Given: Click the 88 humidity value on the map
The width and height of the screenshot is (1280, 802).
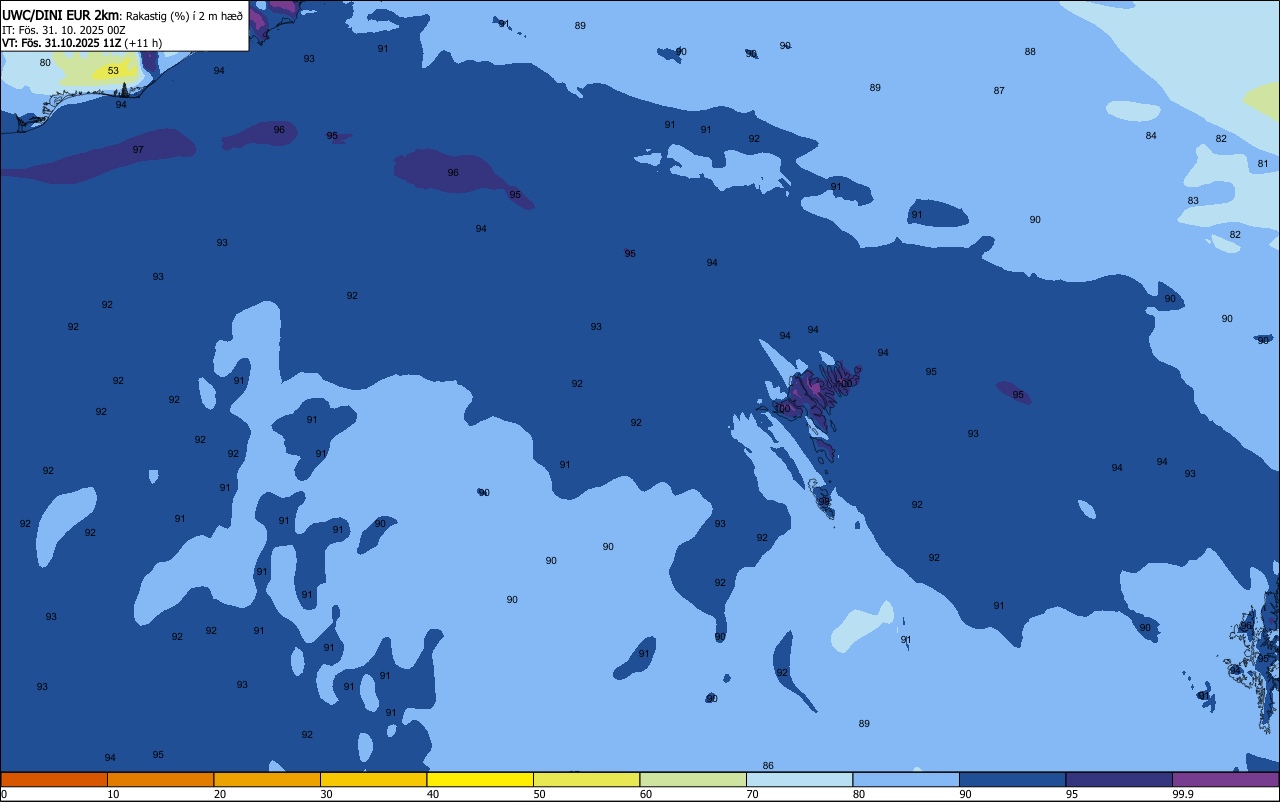Looking at the screenshot, I should coord(1030,52).
